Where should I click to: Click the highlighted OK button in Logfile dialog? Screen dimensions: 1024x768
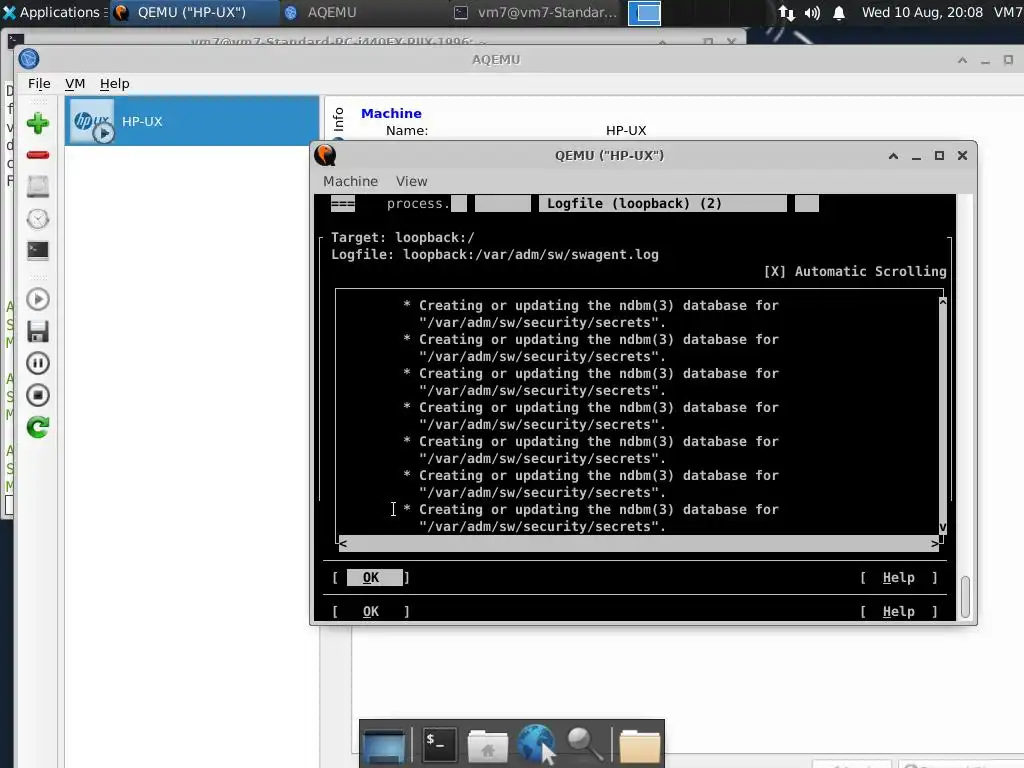[x=374, y=577]
